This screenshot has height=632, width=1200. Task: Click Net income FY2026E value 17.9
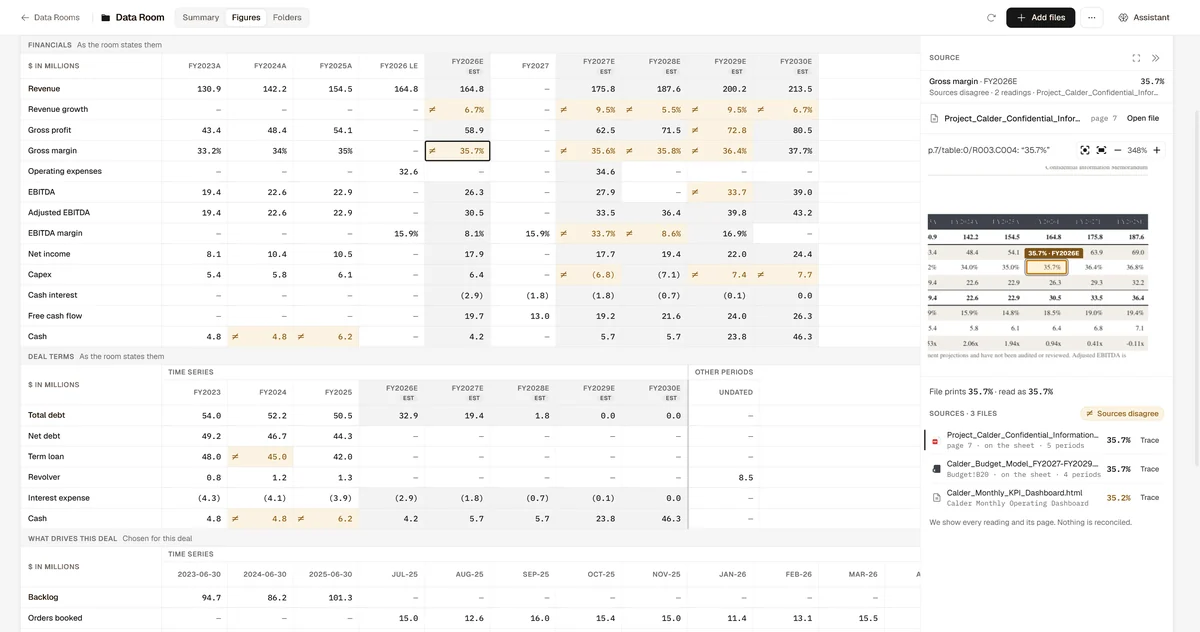coord(474,254)
